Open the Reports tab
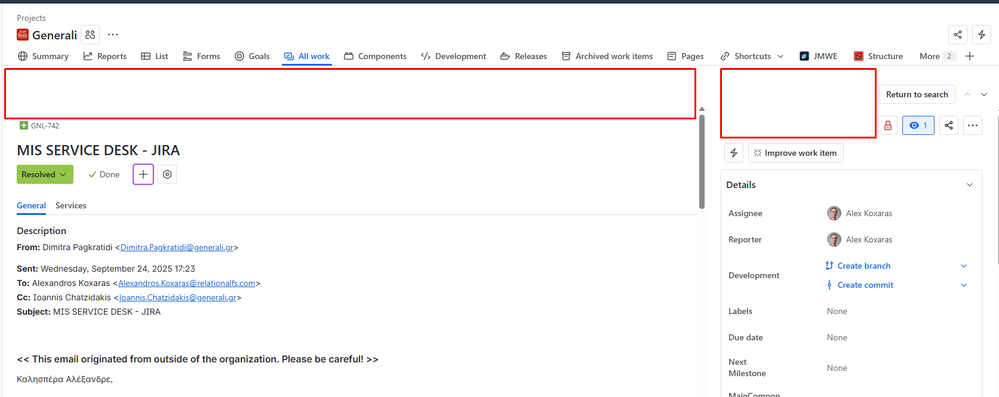This screenshot has width=999, height=397. point(105,56)
